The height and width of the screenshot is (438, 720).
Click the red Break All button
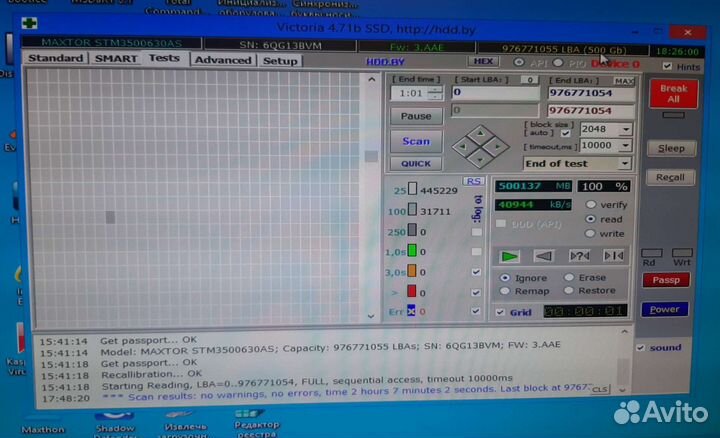tap(673, 94)
